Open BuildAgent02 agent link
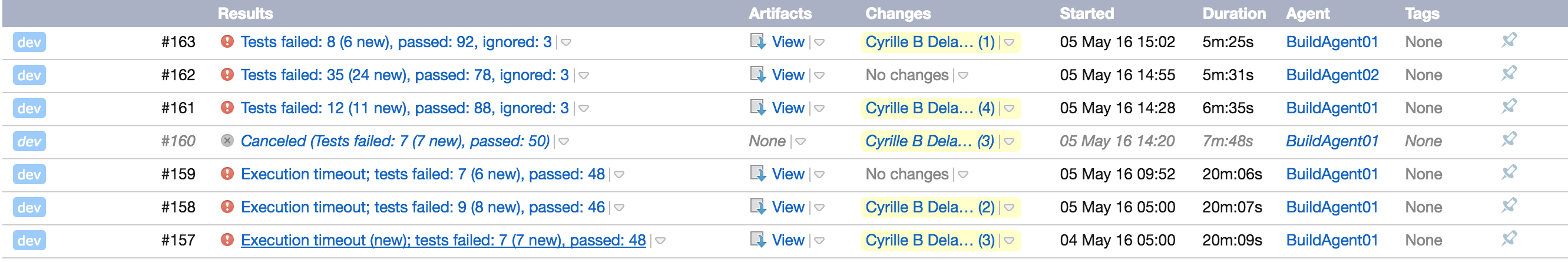 tap(1332, 75)
